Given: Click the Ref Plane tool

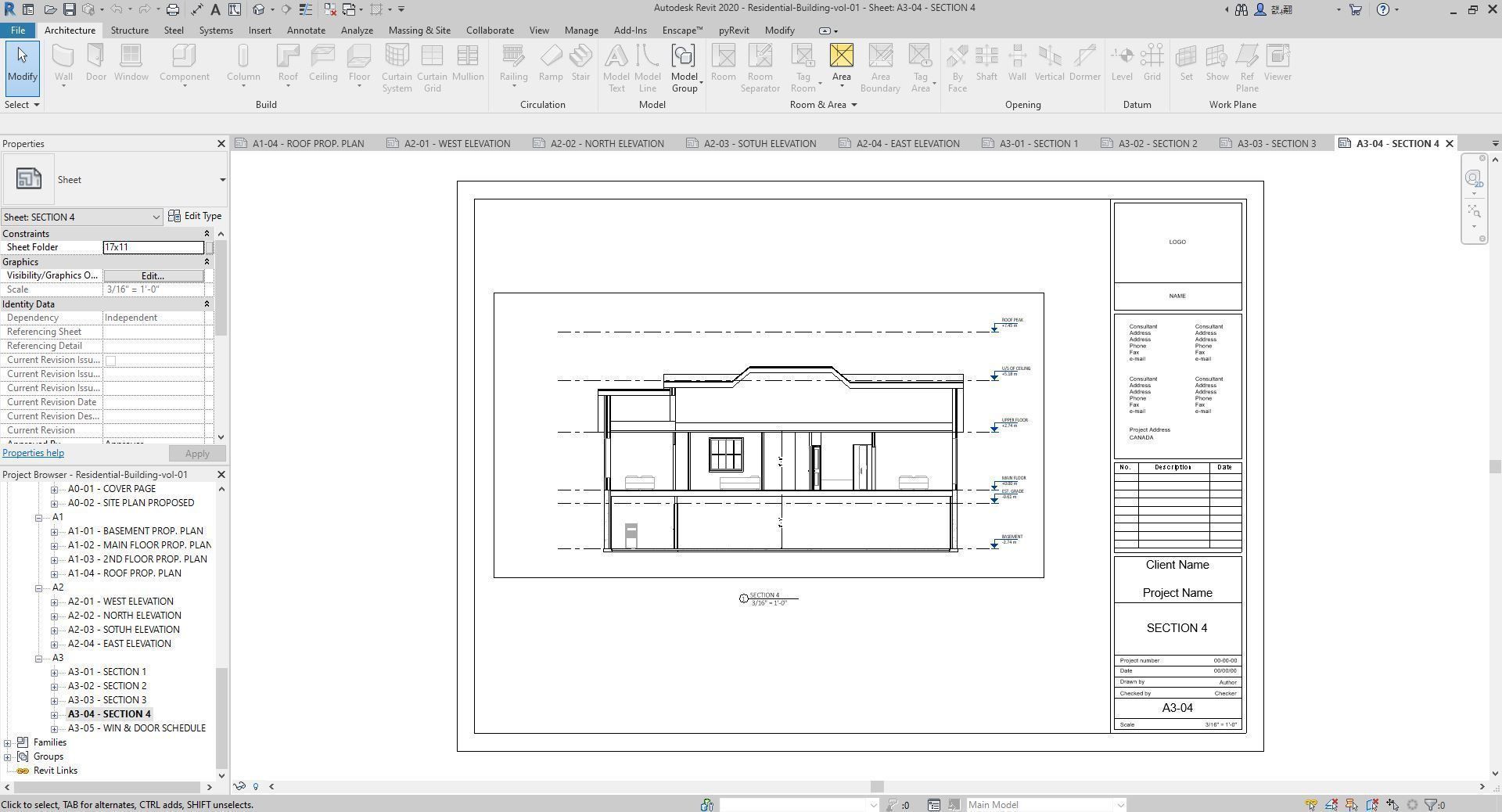Looking at the screenshot, I should click(x=1247, y=68).
